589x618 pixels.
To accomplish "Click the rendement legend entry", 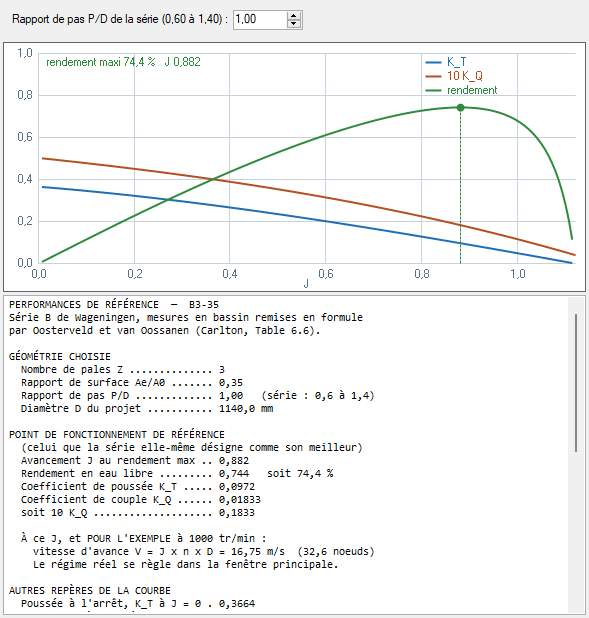I will 461,90.
